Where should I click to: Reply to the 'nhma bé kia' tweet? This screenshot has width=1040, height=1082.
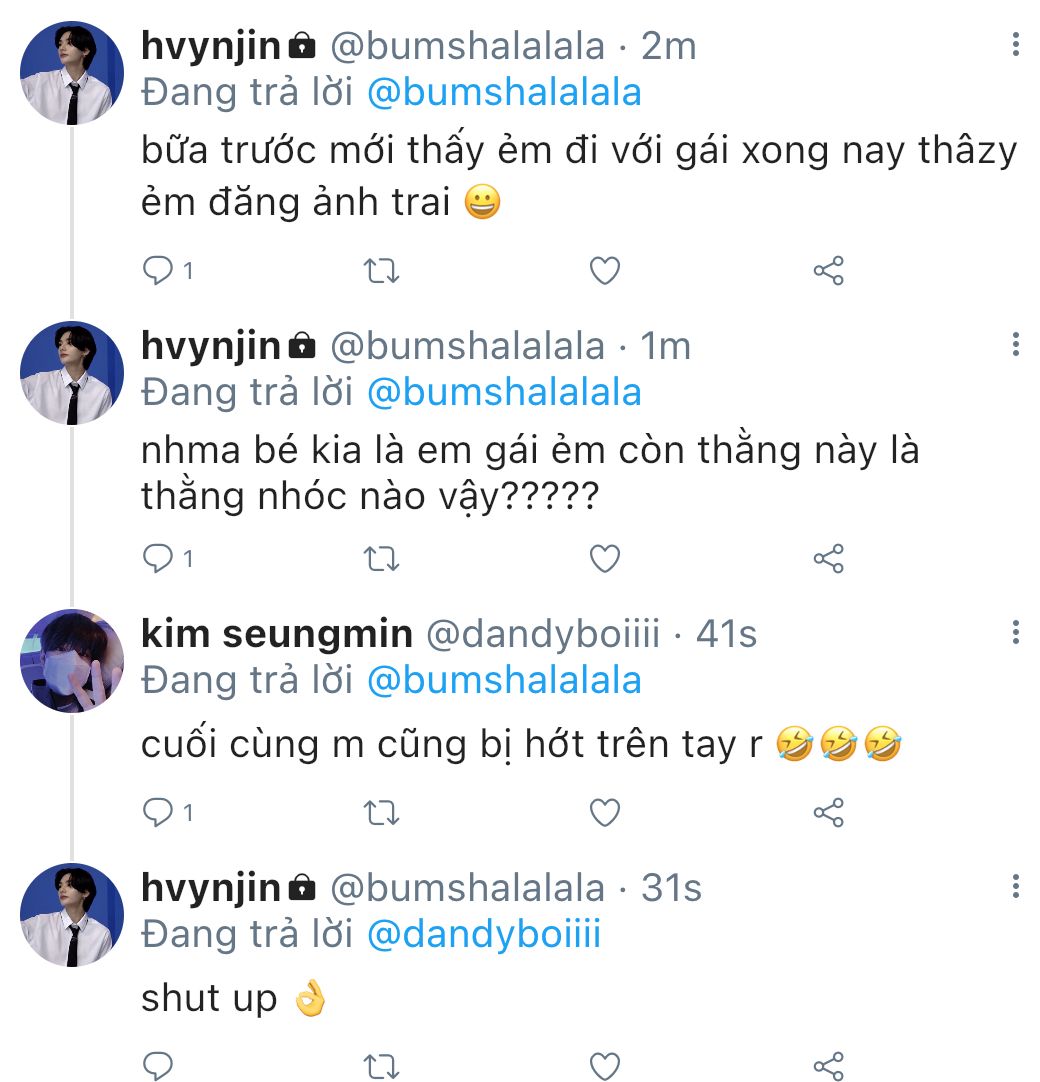tap(158, 558)
